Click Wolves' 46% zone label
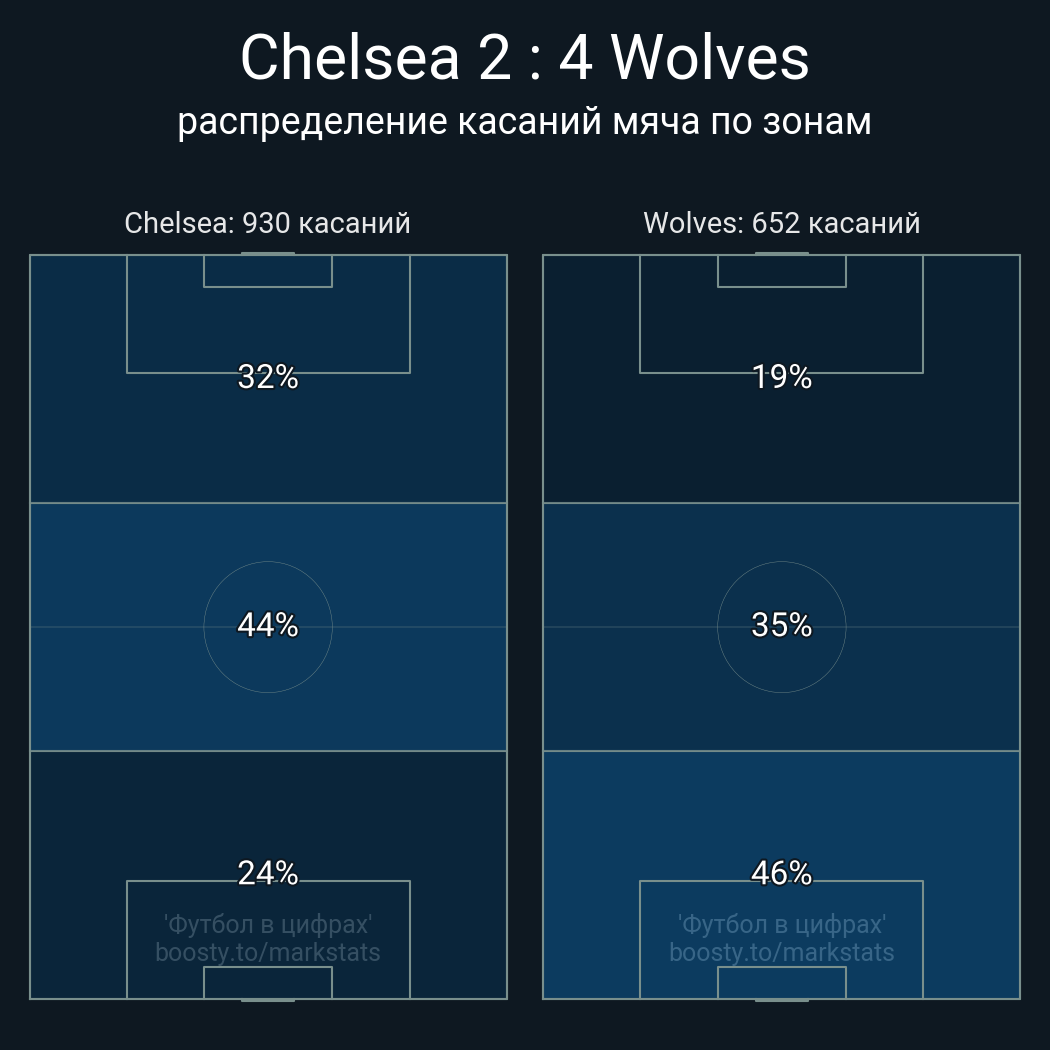 [781, 873]
